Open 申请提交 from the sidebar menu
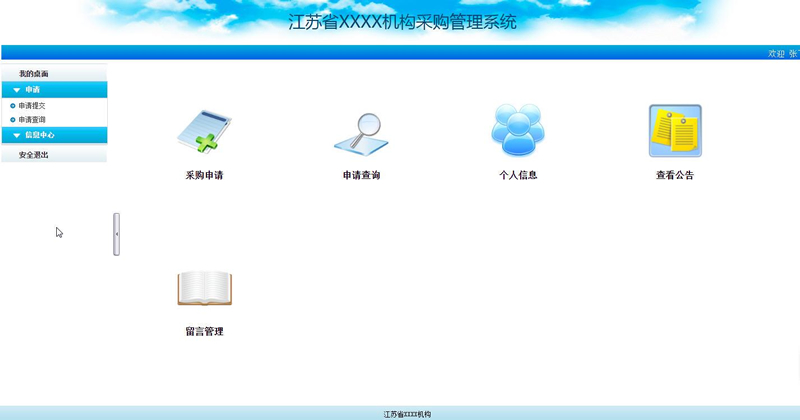Viewport: 800px width, 420px height. click(x=32, y=105)
